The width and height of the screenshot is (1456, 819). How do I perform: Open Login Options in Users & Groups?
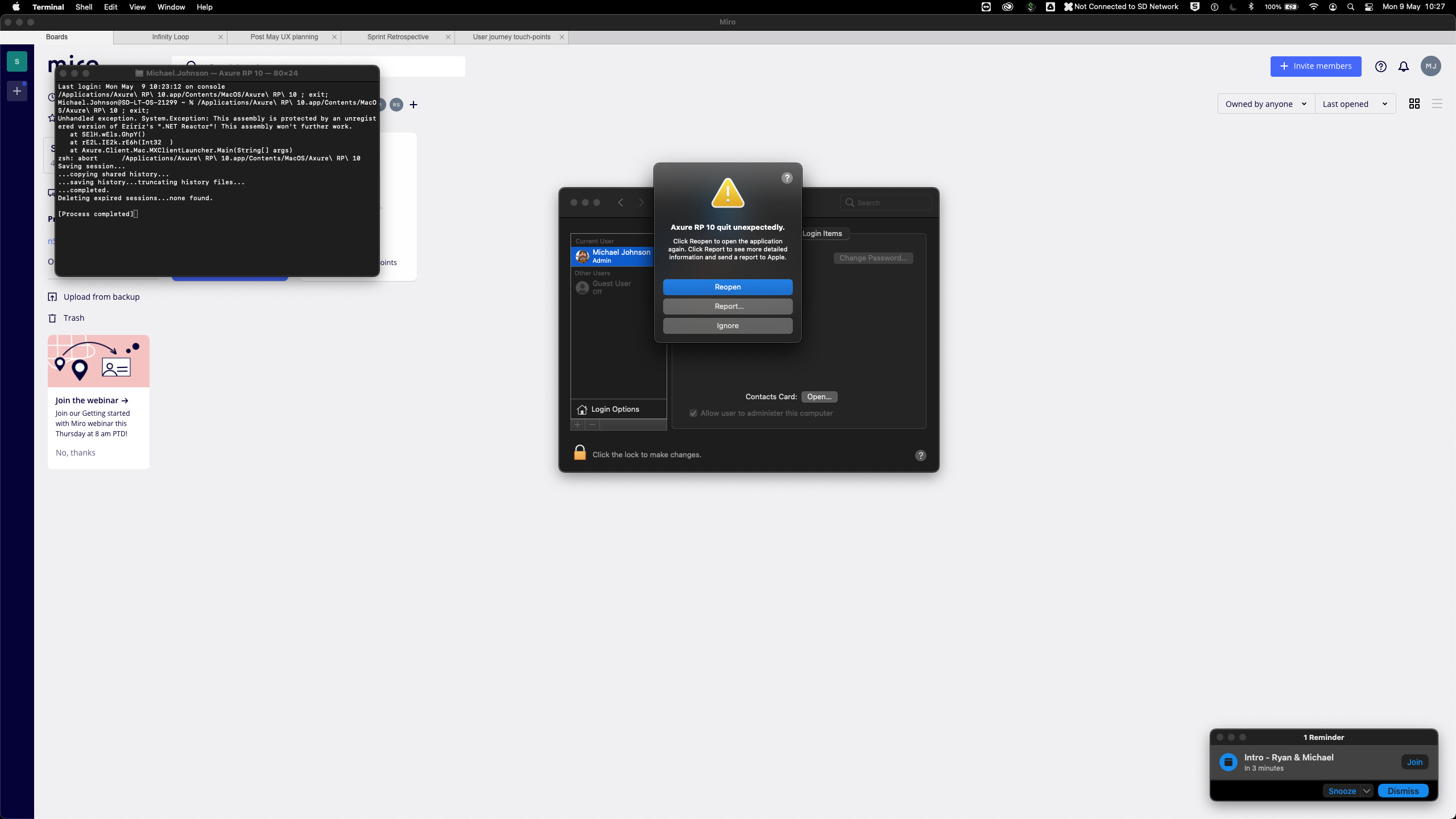[616, 409]
